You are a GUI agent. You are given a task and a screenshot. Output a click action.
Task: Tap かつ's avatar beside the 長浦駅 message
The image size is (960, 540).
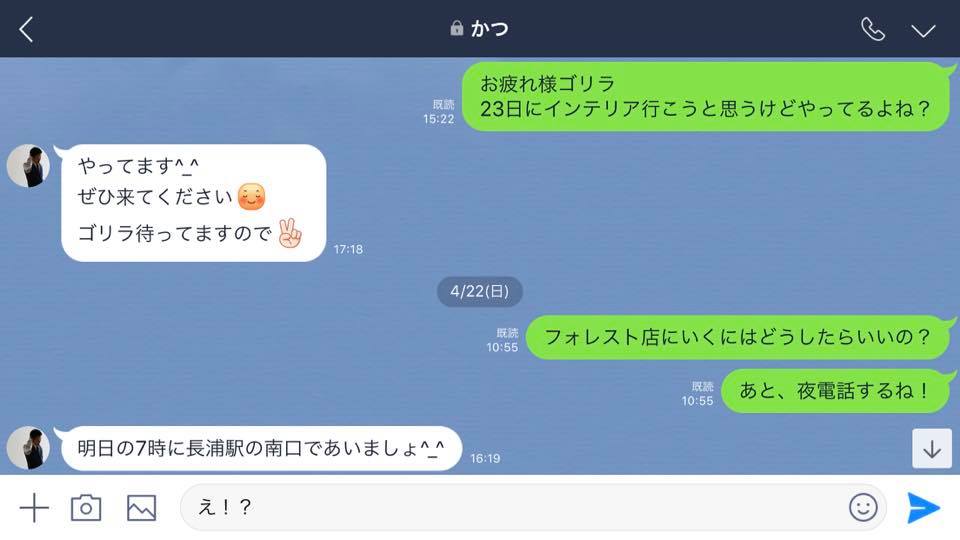(x=28, y=448)
